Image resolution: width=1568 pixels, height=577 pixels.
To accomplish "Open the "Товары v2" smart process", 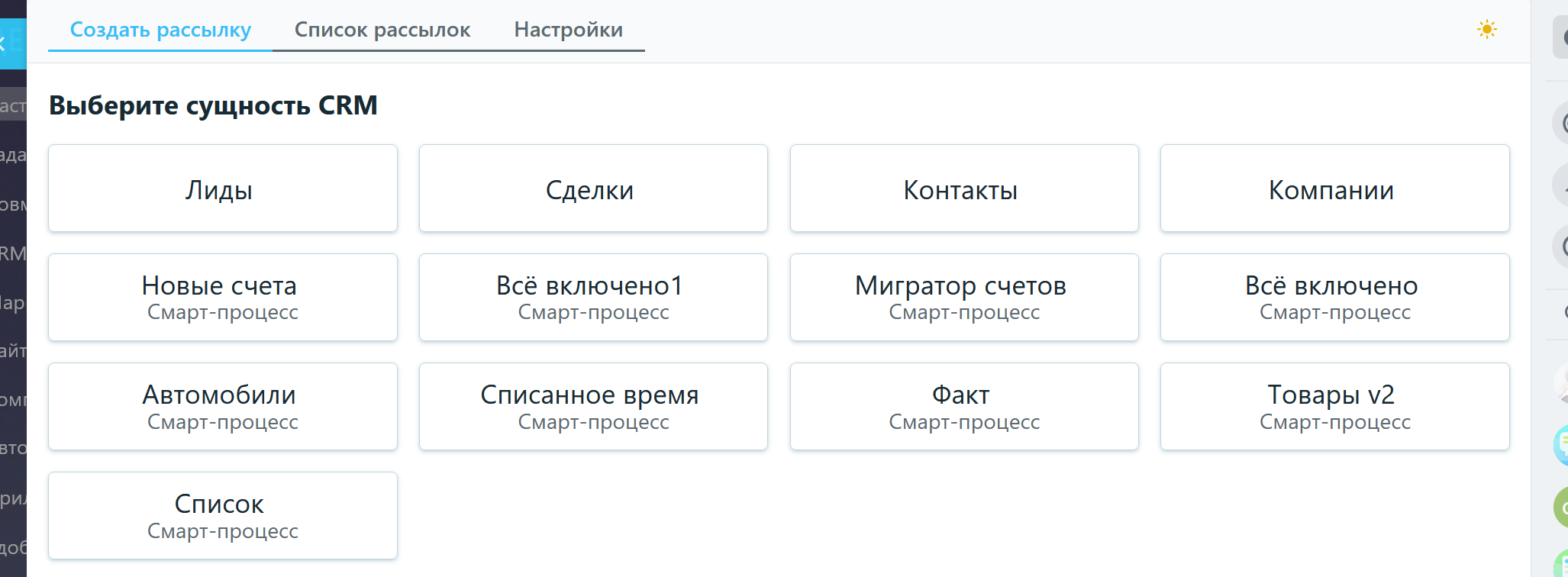I will tap(1334, 407).
